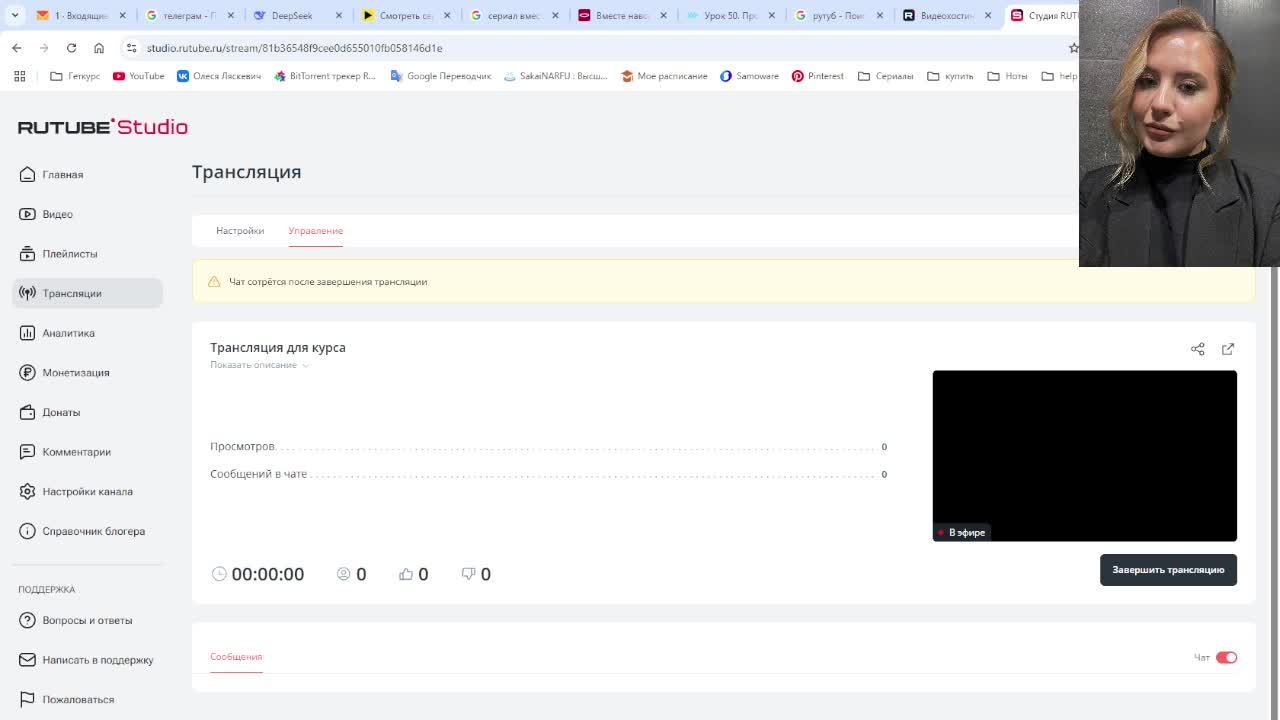The height and width of the screenshot is (720, 1280).
Task: Open the купить bookmarks folder
Action: click(x=950, y=76)
